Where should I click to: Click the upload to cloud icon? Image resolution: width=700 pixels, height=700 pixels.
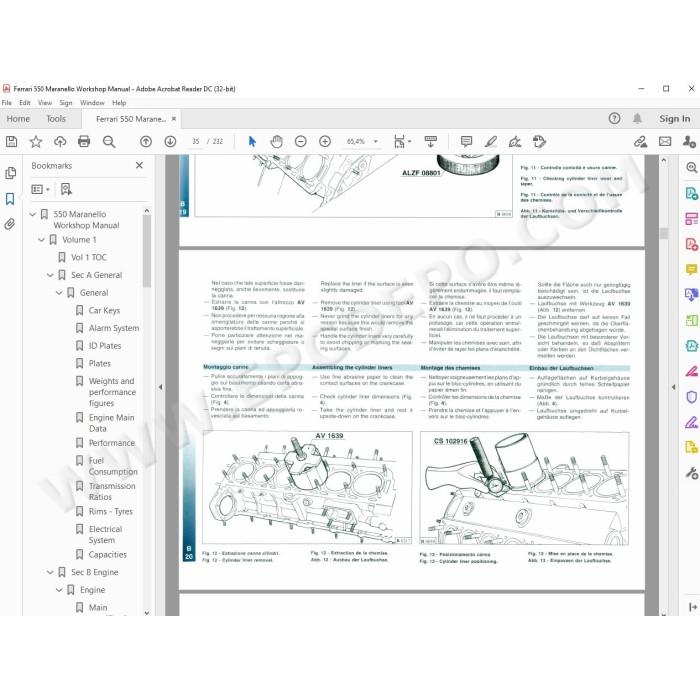[60, 142]
